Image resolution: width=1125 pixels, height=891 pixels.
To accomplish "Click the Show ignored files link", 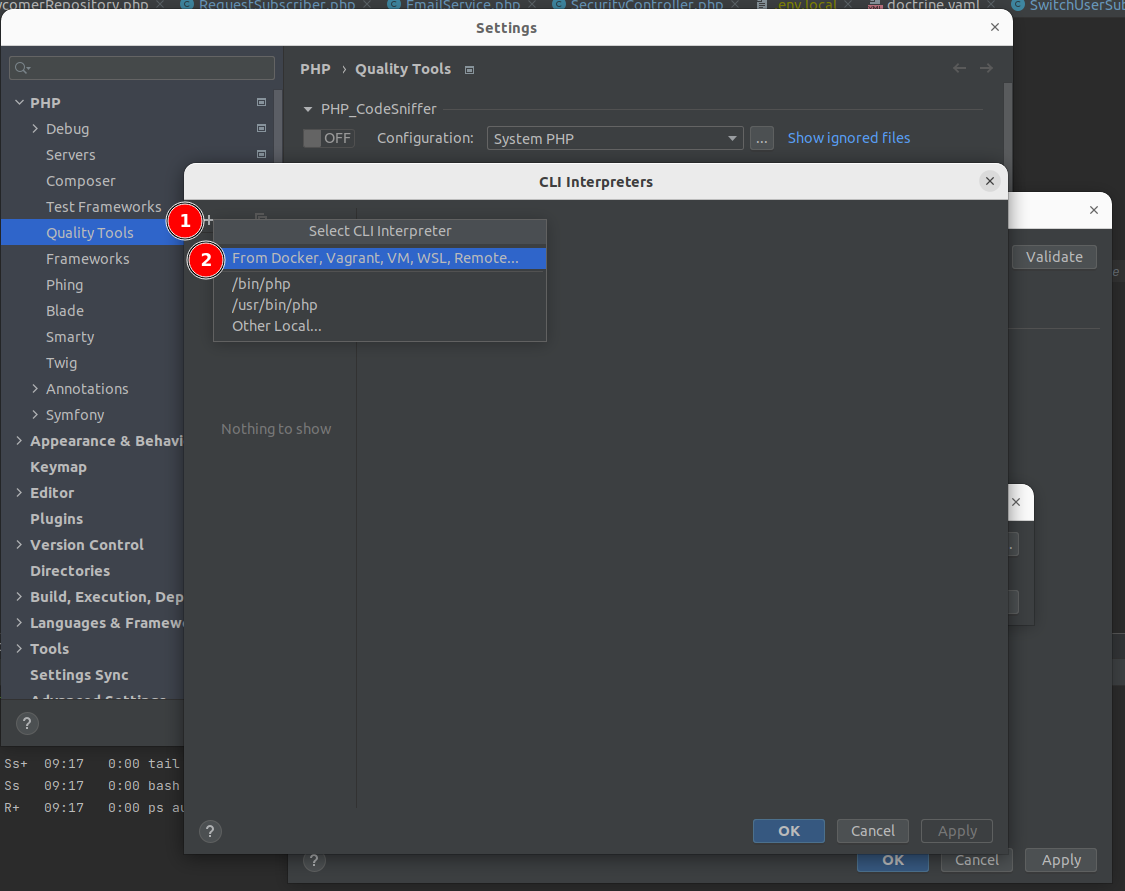I will click(x=848, y=138).
